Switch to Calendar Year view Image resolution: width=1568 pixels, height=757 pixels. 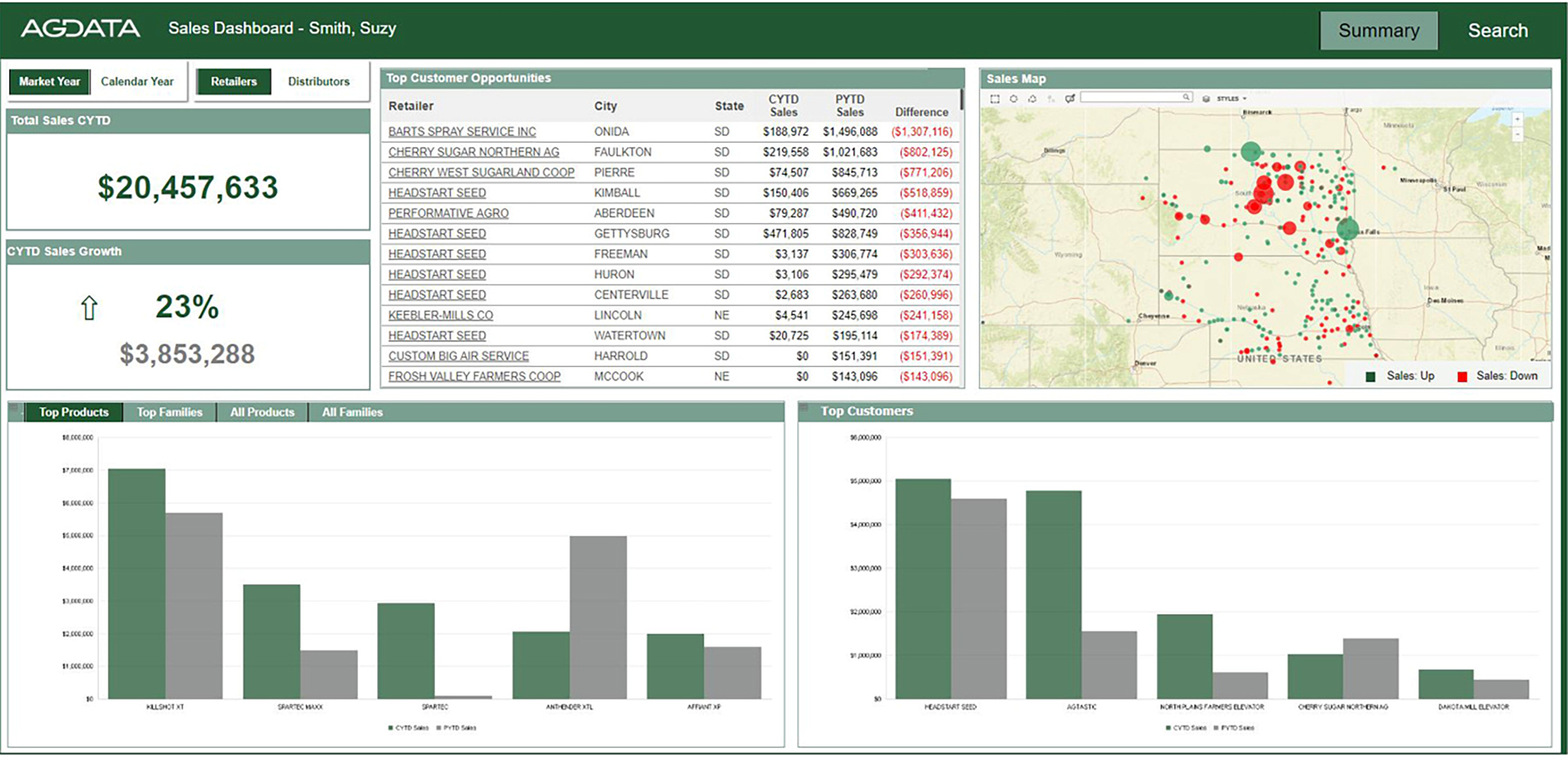click(137, 82)
